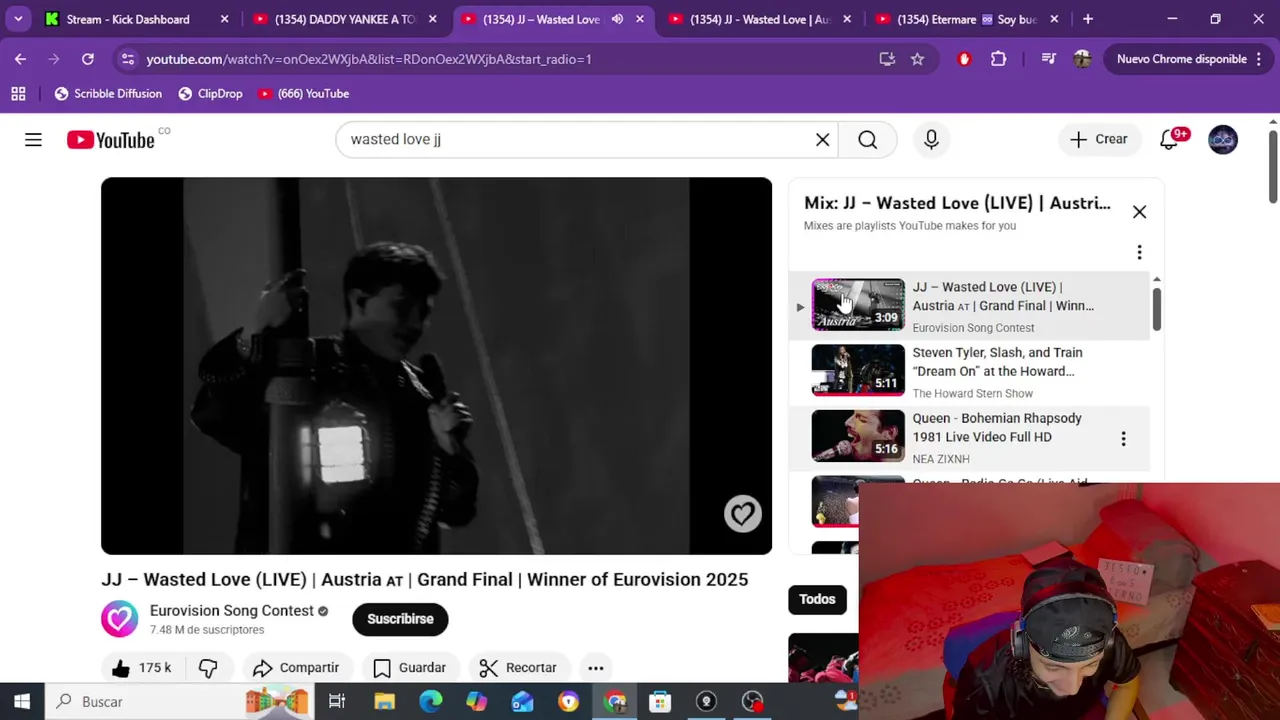Clip the video with Recortar

click(518, 668)
